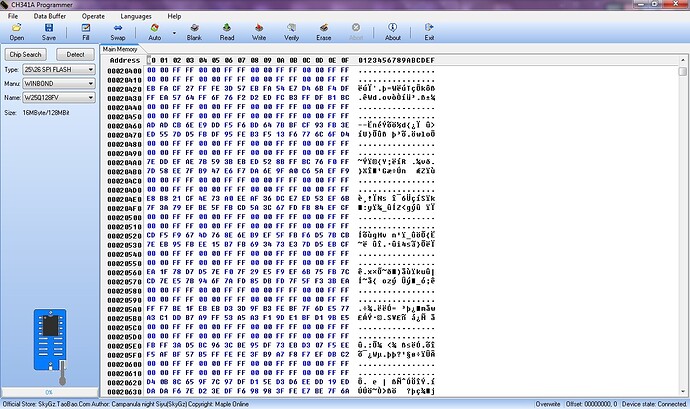Open the Data Buffer menu

pos(48,17)
